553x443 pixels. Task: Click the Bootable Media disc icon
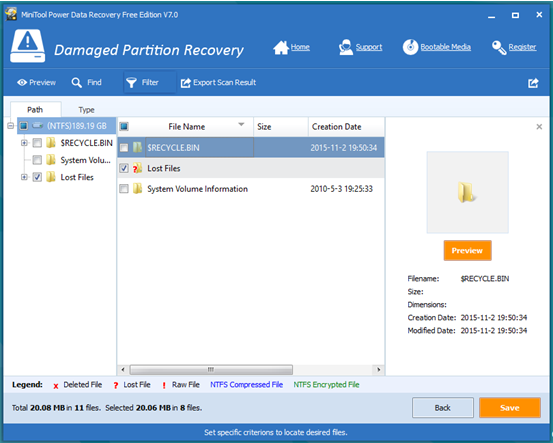tap(410, 47)
